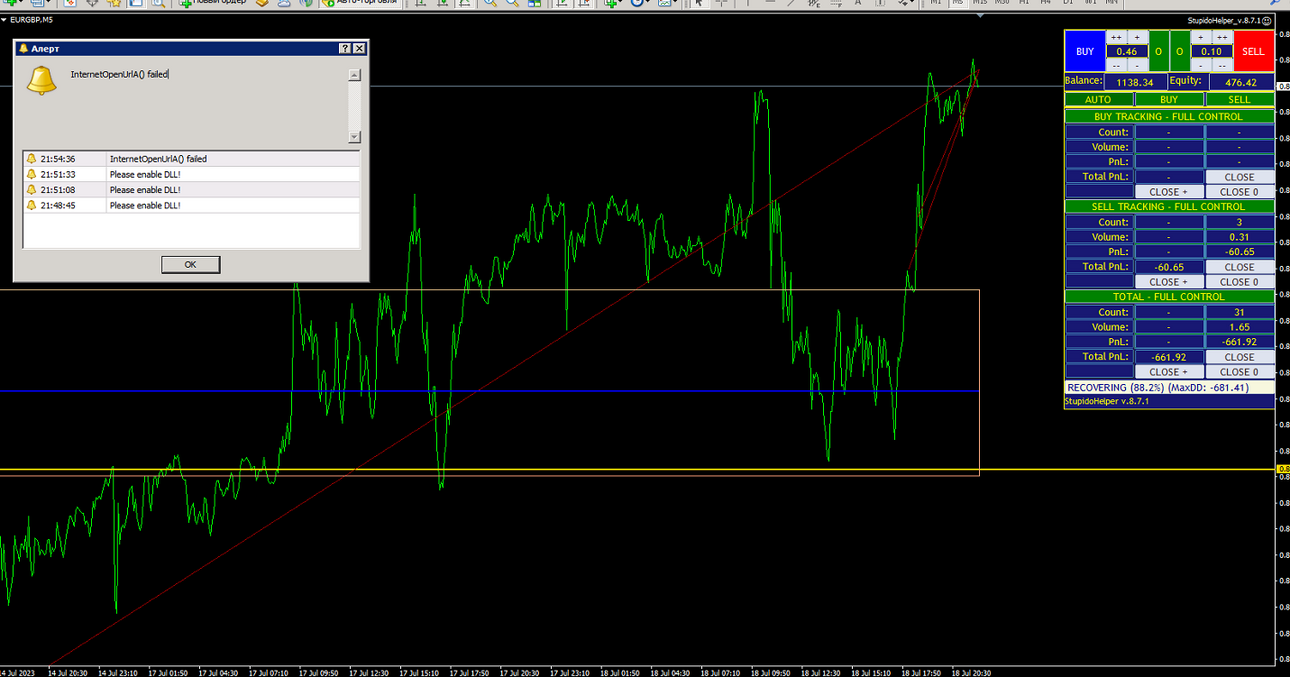The height and width of the screenshot is (677, 1290).
Task: Click the blue BUY button in StupidoHelper panel
Action: [1085, 51]
